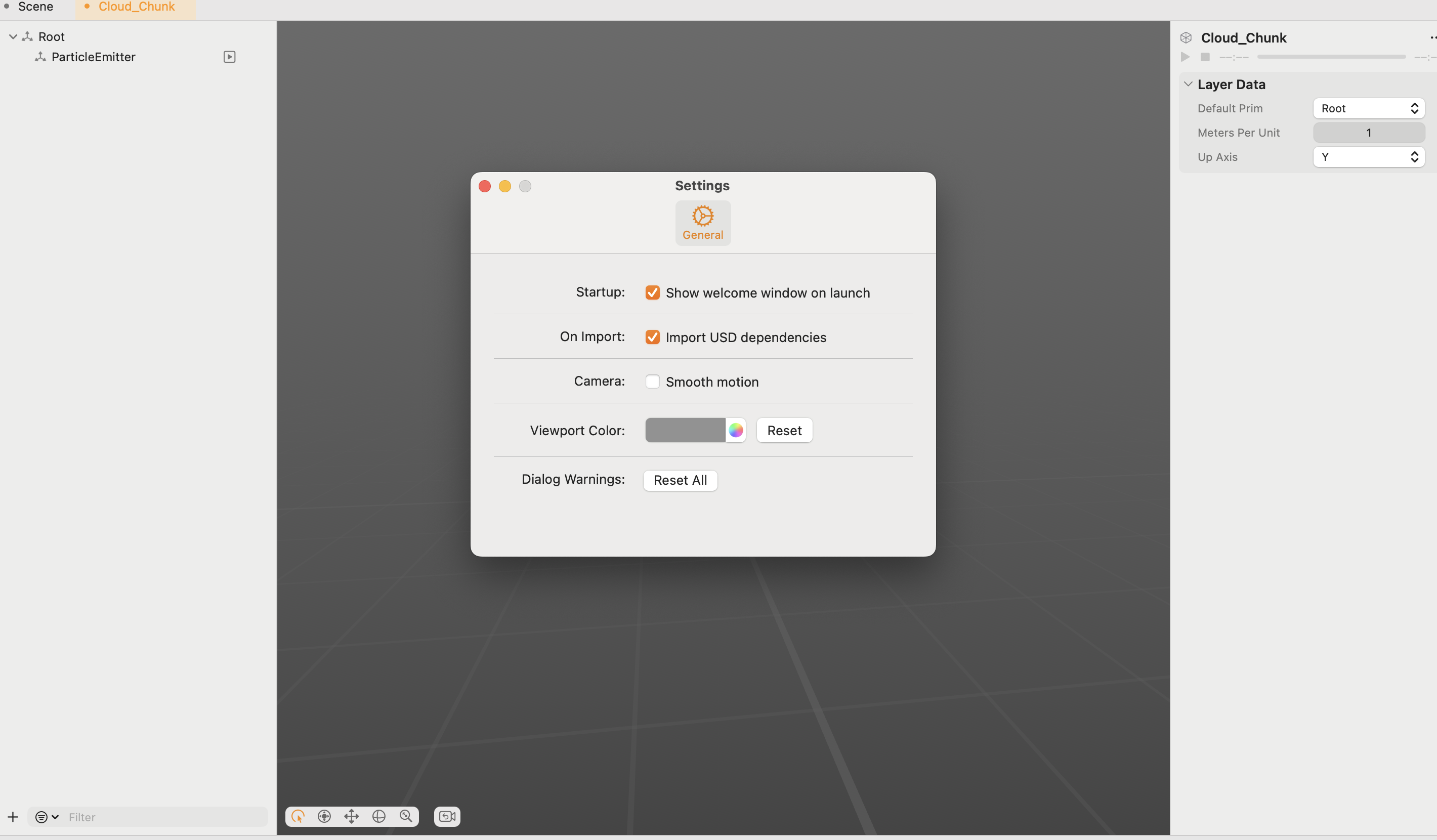The width and height of the screenshot is (1437, 840).
Task: Click the gray Viewport Color swatch
Action: point(685,430)
